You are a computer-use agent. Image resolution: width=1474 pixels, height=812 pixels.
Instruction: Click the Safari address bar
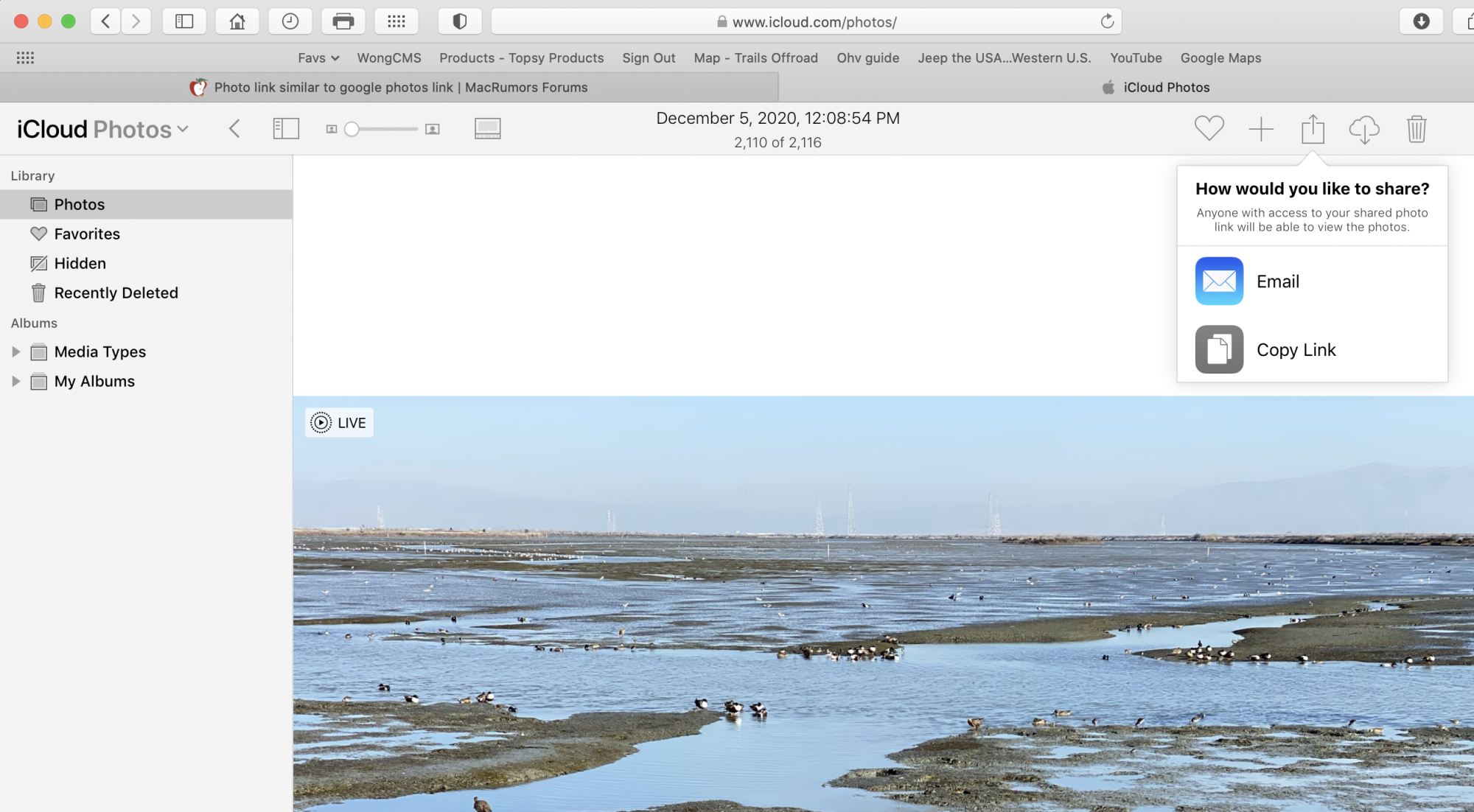(806, 22)
